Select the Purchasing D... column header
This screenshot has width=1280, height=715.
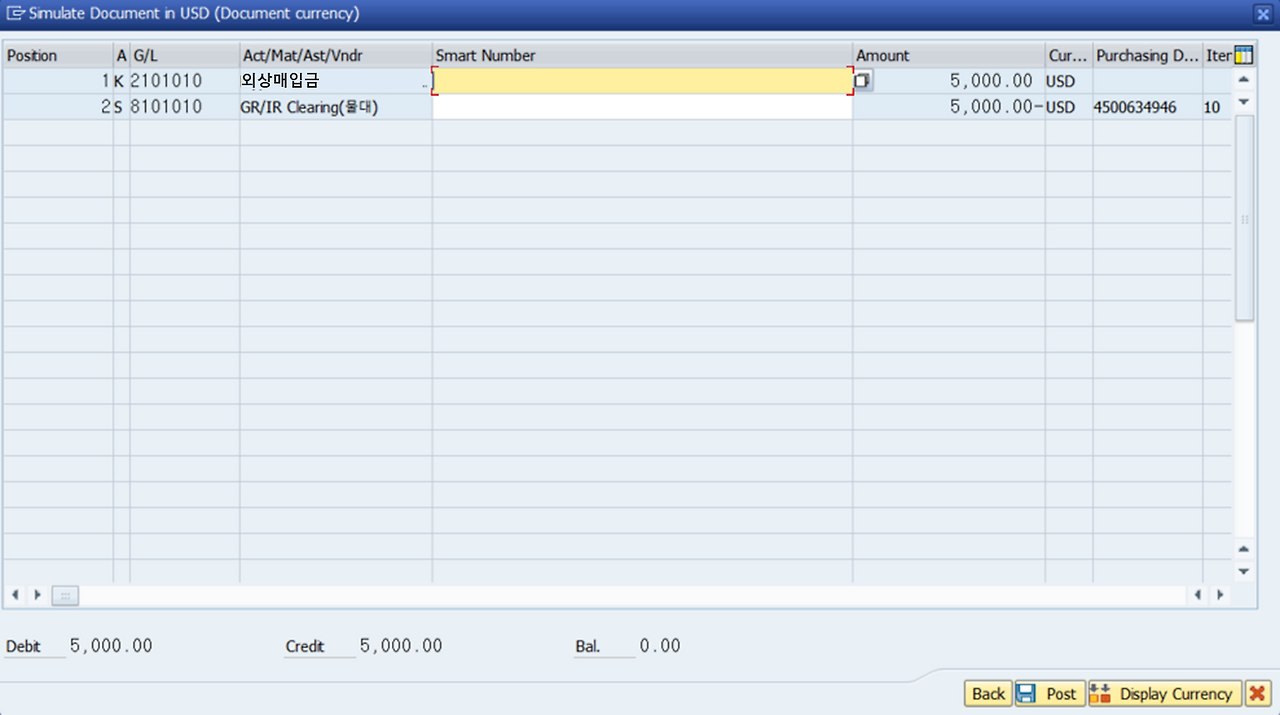pyautogui.click(x=1148, y=56)
